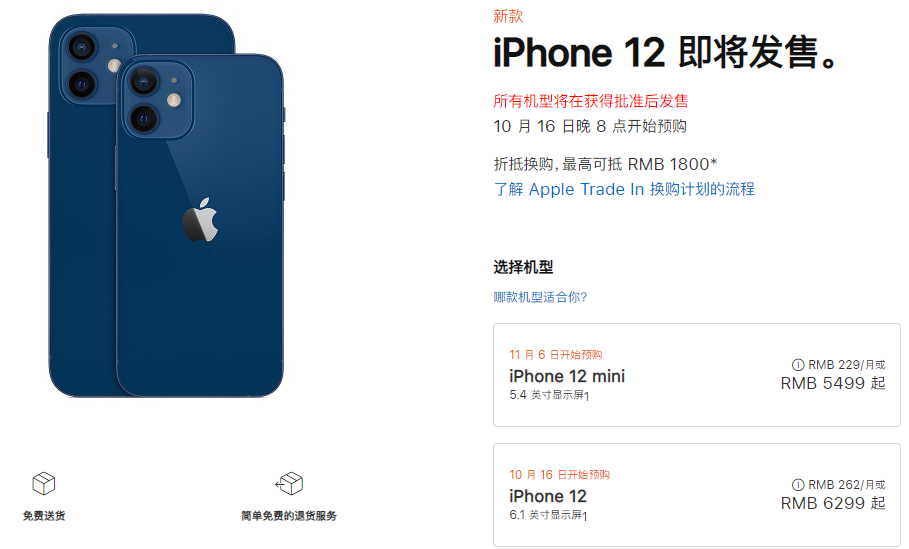Click the 选择机型 heading
909x549 pixels.
[523, 267]
